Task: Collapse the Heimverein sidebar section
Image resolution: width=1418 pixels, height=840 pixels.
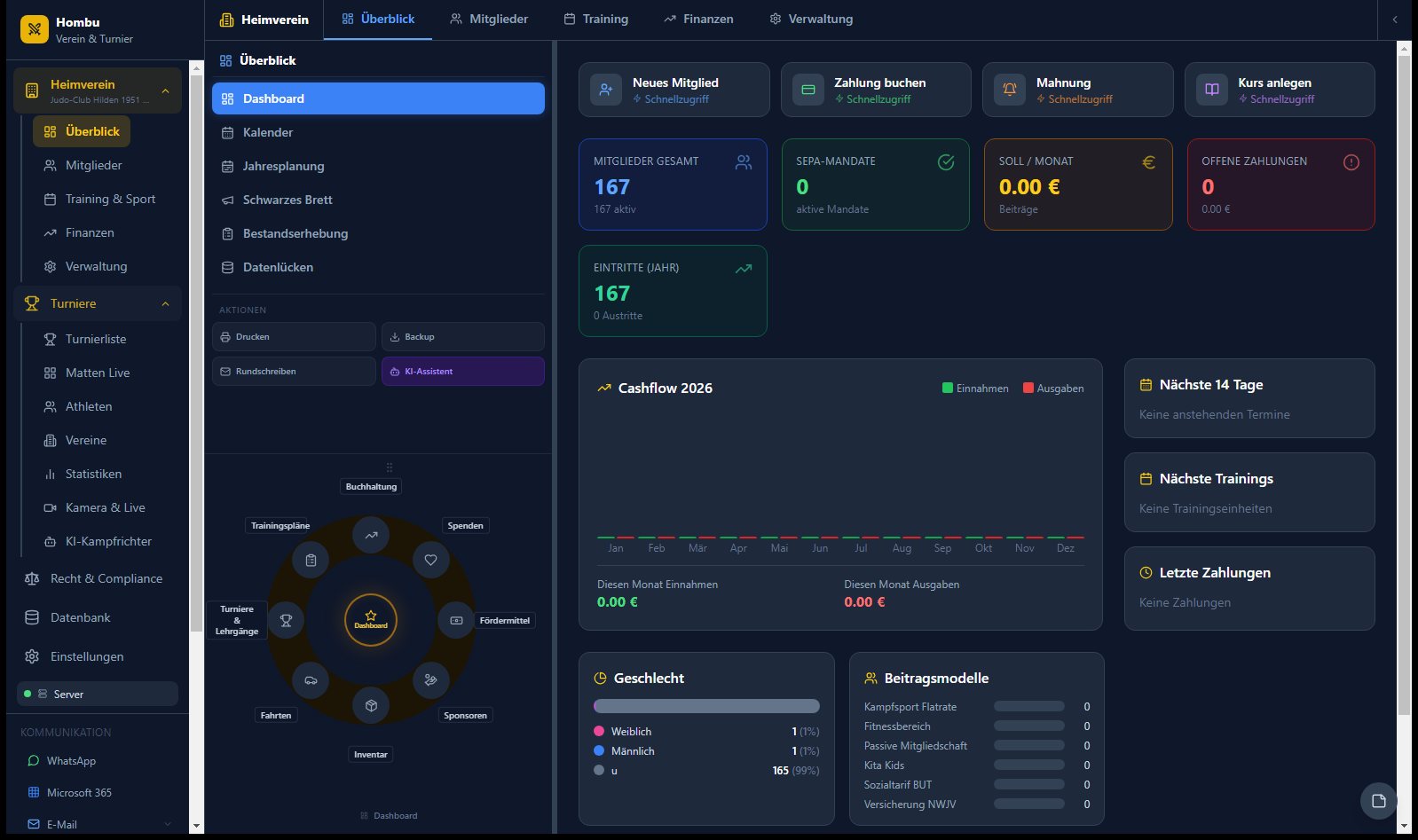Action: [x=165, y=91]
